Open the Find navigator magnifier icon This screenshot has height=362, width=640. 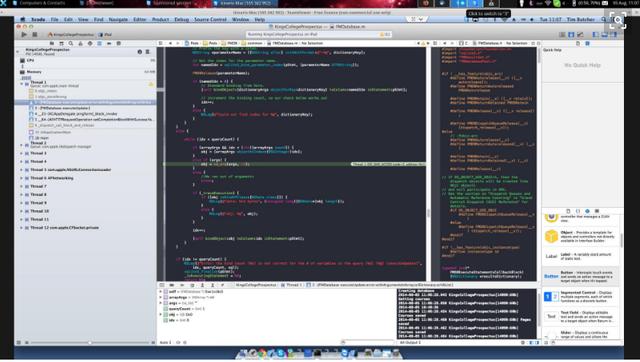tap(71, 43)
